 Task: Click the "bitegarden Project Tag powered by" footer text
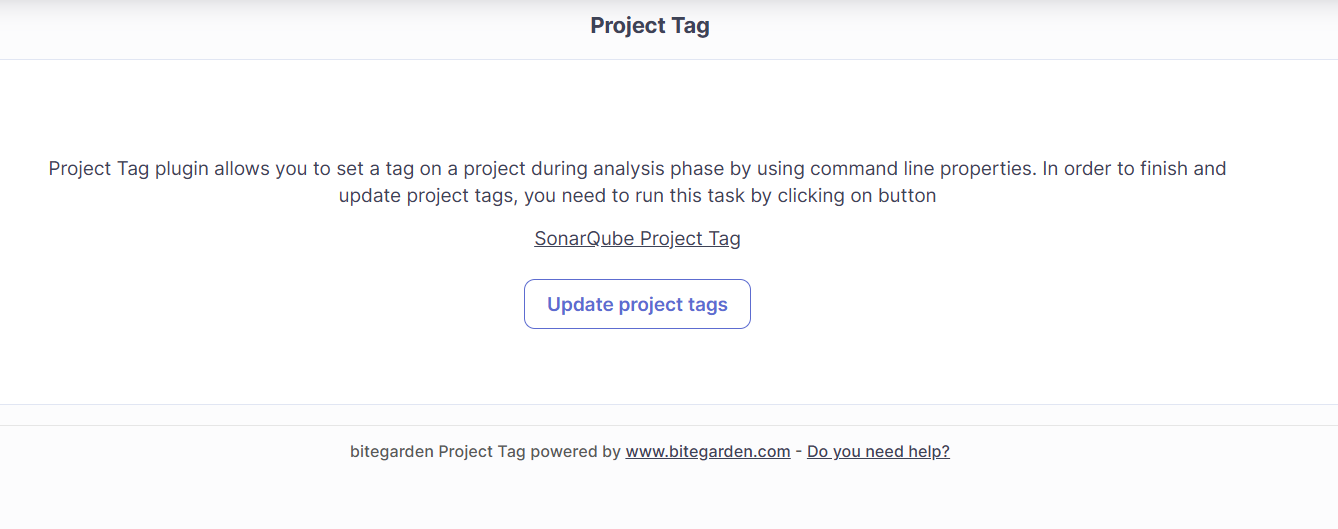pyautogui.click(x=486, y=452)
